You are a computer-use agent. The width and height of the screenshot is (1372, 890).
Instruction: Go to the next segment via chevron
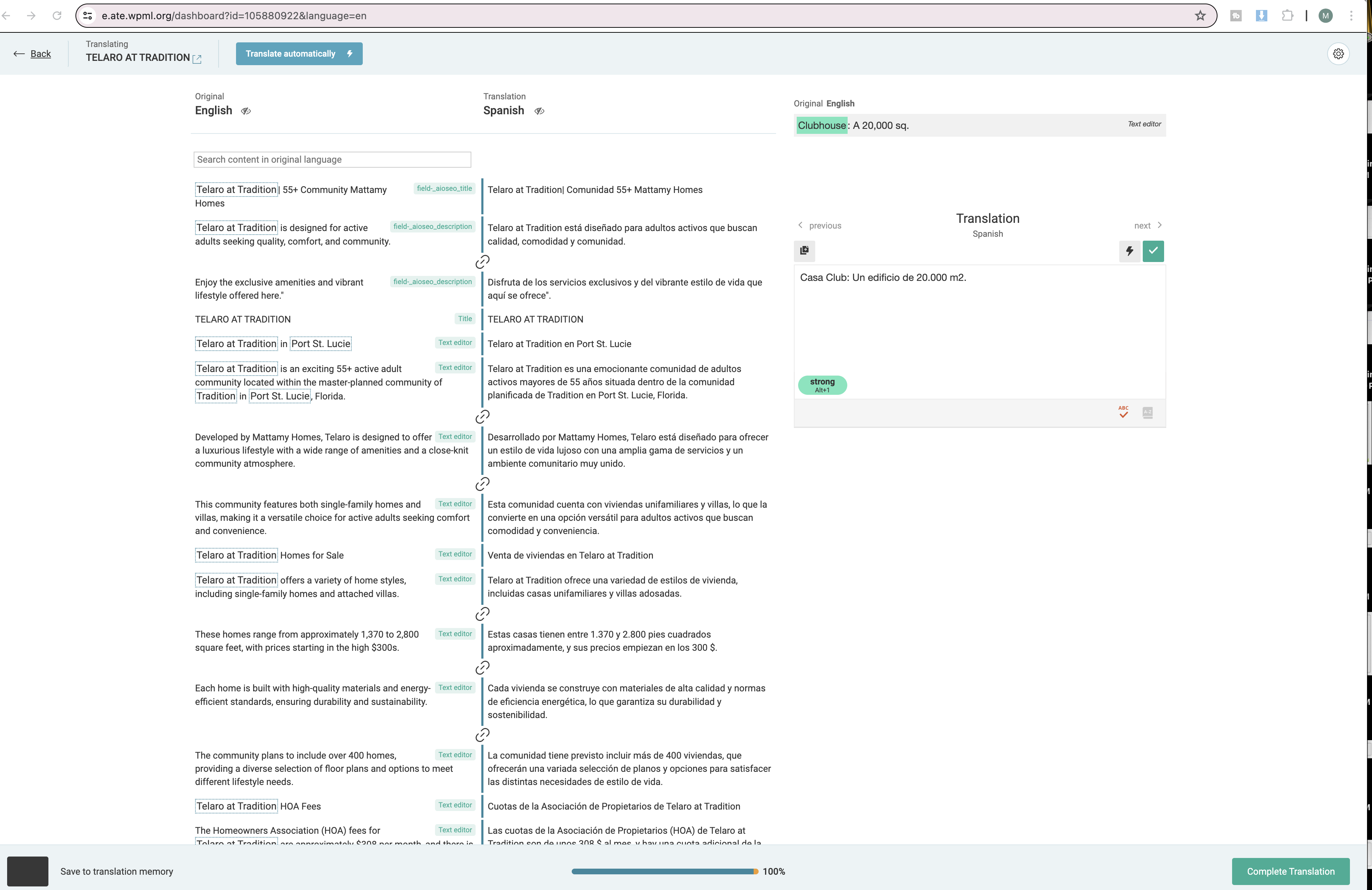pos(1159,225)
